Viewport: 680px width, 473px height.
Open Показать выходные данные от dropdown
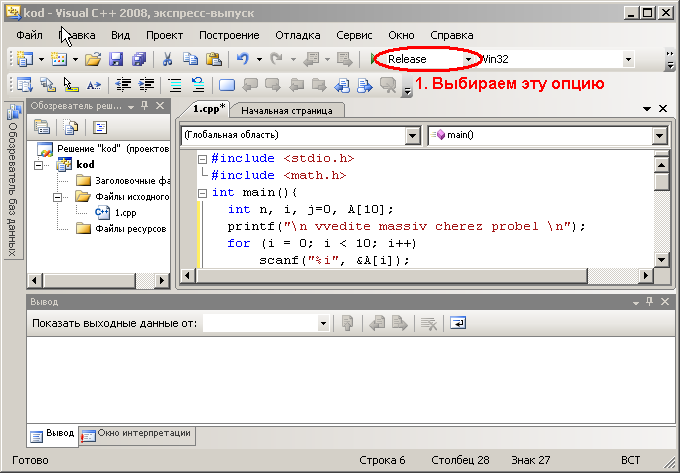323,323
